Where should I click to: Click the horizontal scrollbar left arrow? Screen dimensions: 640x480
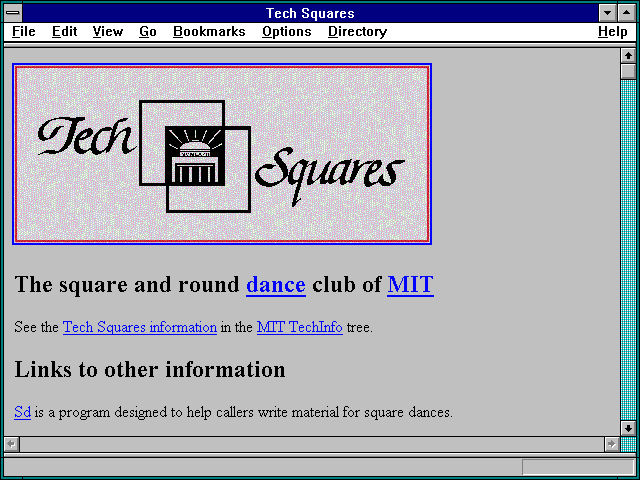tap(11, 444)
